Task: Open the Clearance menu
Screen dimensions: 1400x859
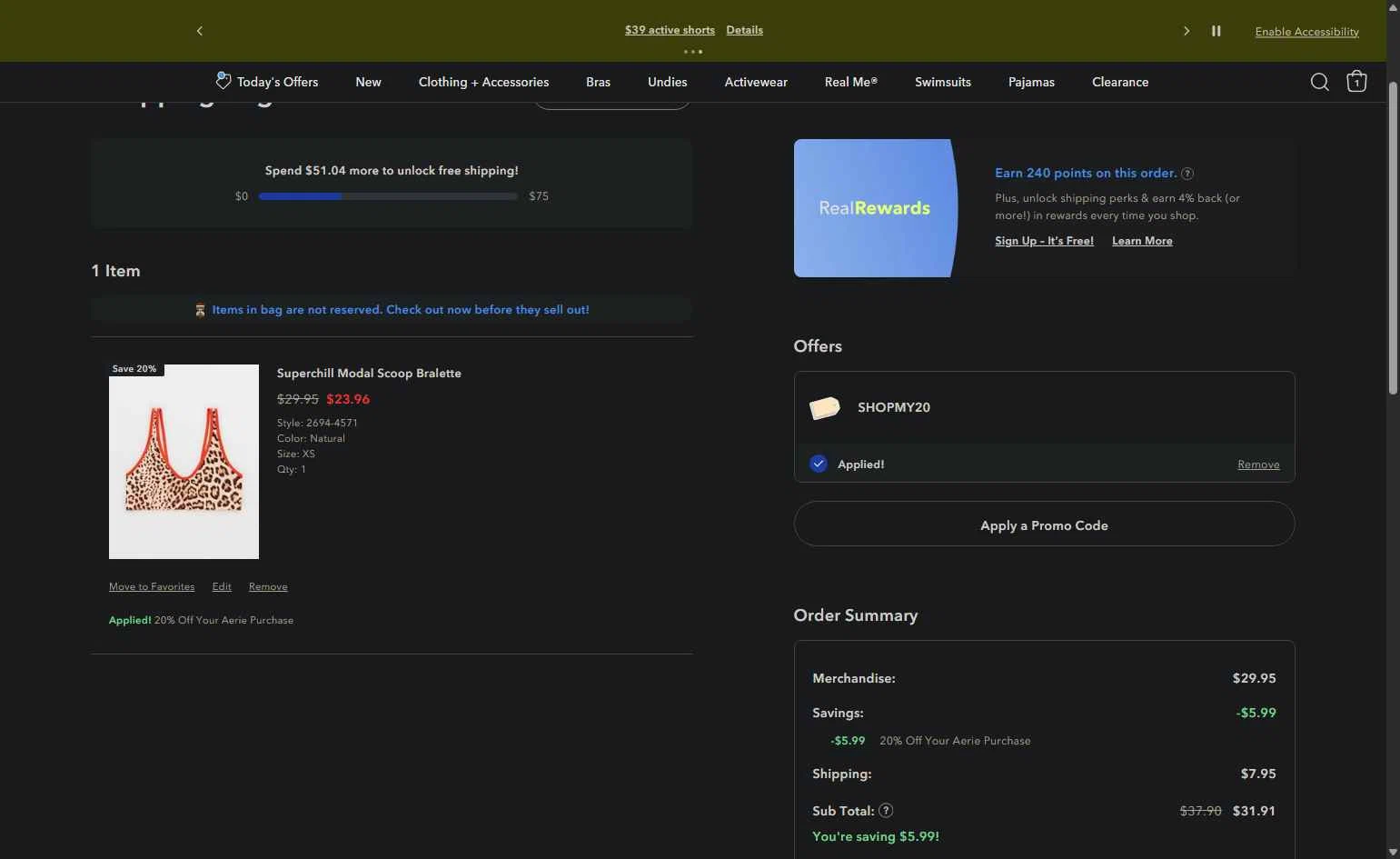Action: (1120, 82)
